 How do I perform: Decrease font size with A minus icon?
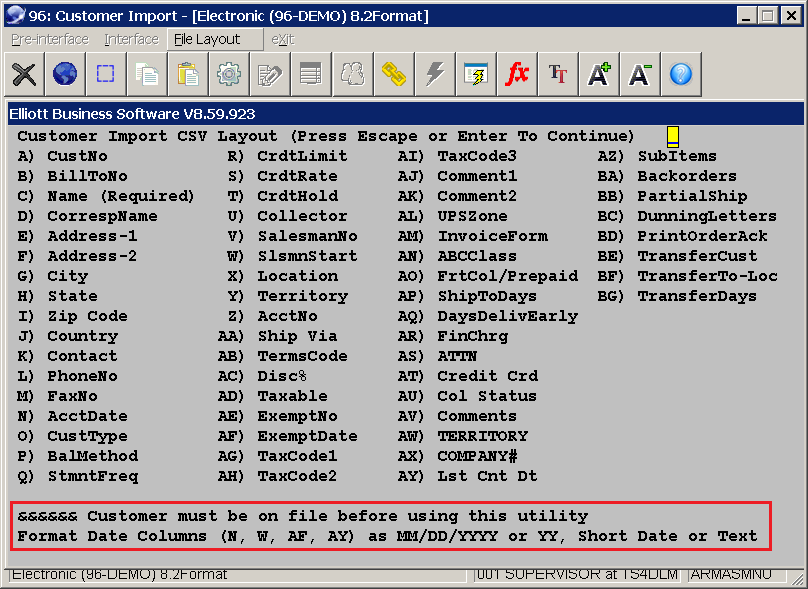(639, 74)
